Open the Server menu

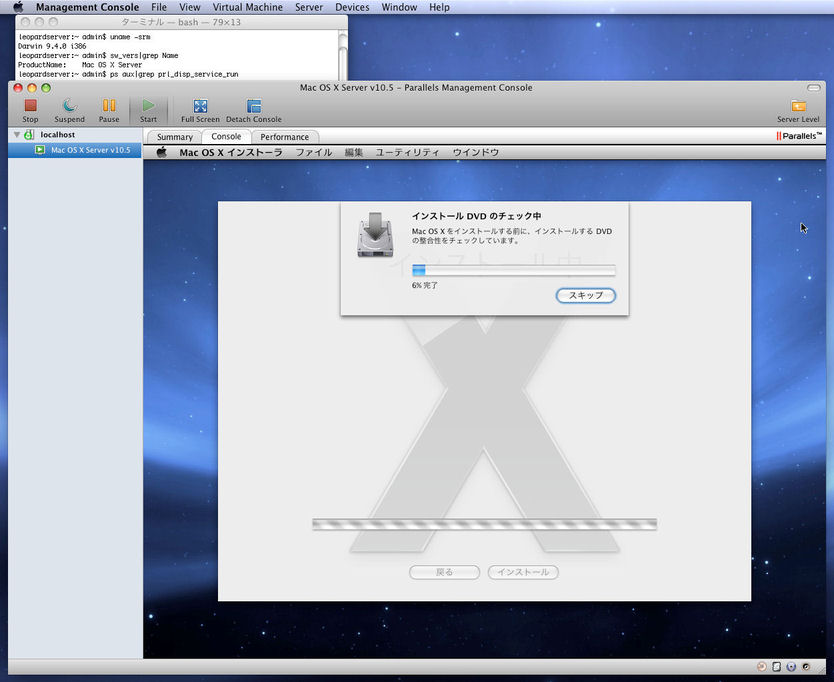tap(309, 7)
